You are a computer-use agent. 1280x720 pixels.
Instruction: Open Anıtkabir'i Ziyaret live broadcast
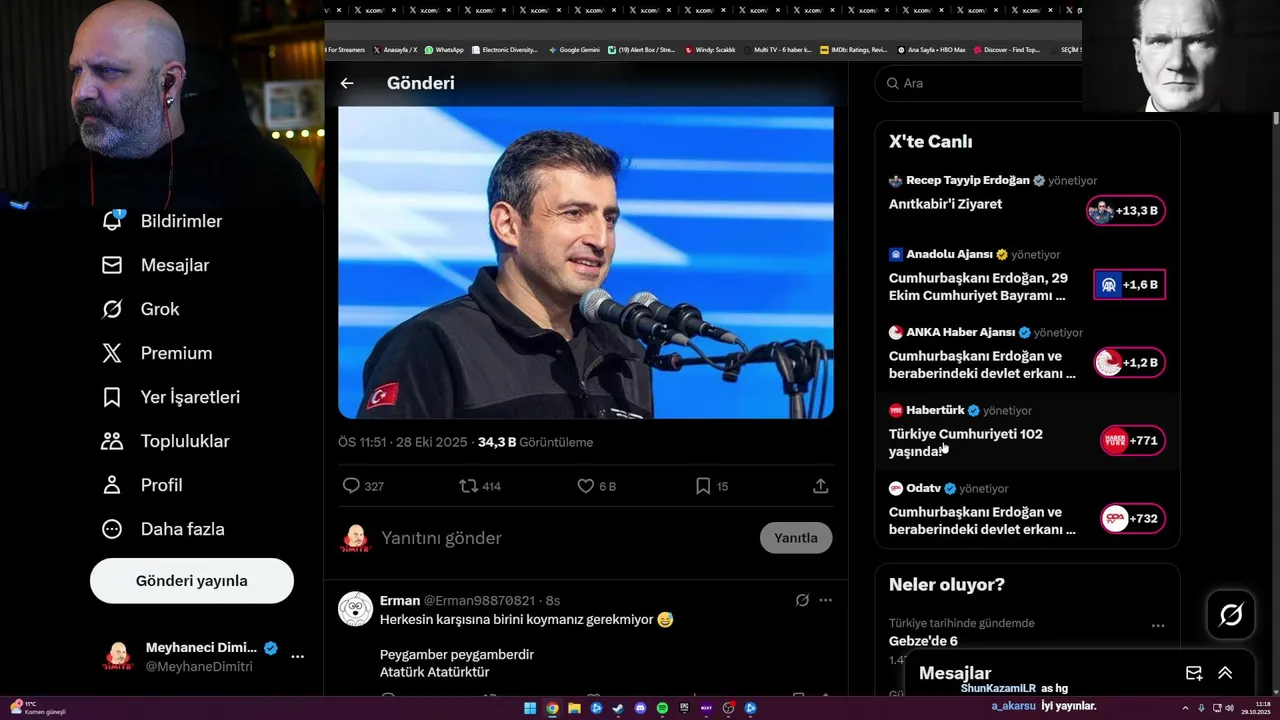click(x=945, y=204)
